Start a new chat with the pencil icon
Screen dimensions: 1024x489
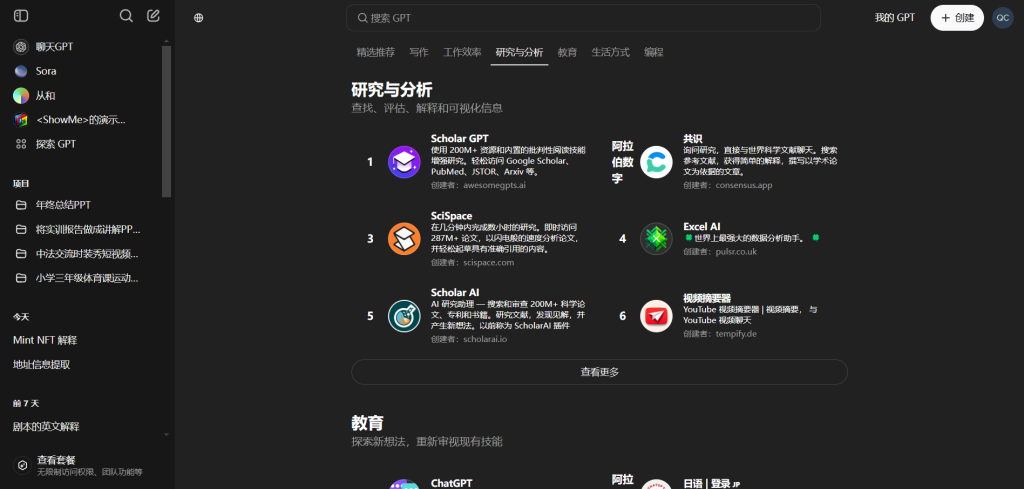pyautogui.click(x=153, y=16)
